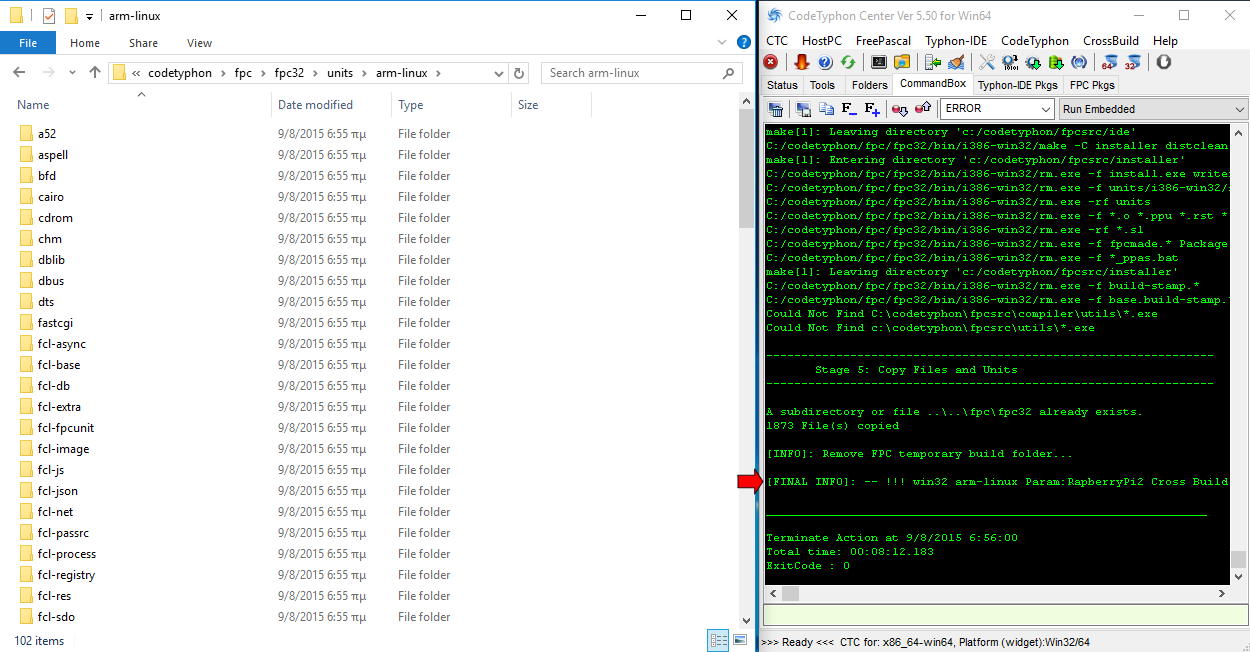1250x652 pixels.
Task: Click the gear with binary digits icon
Action: pyautogui.click(x=1010, y=62)
